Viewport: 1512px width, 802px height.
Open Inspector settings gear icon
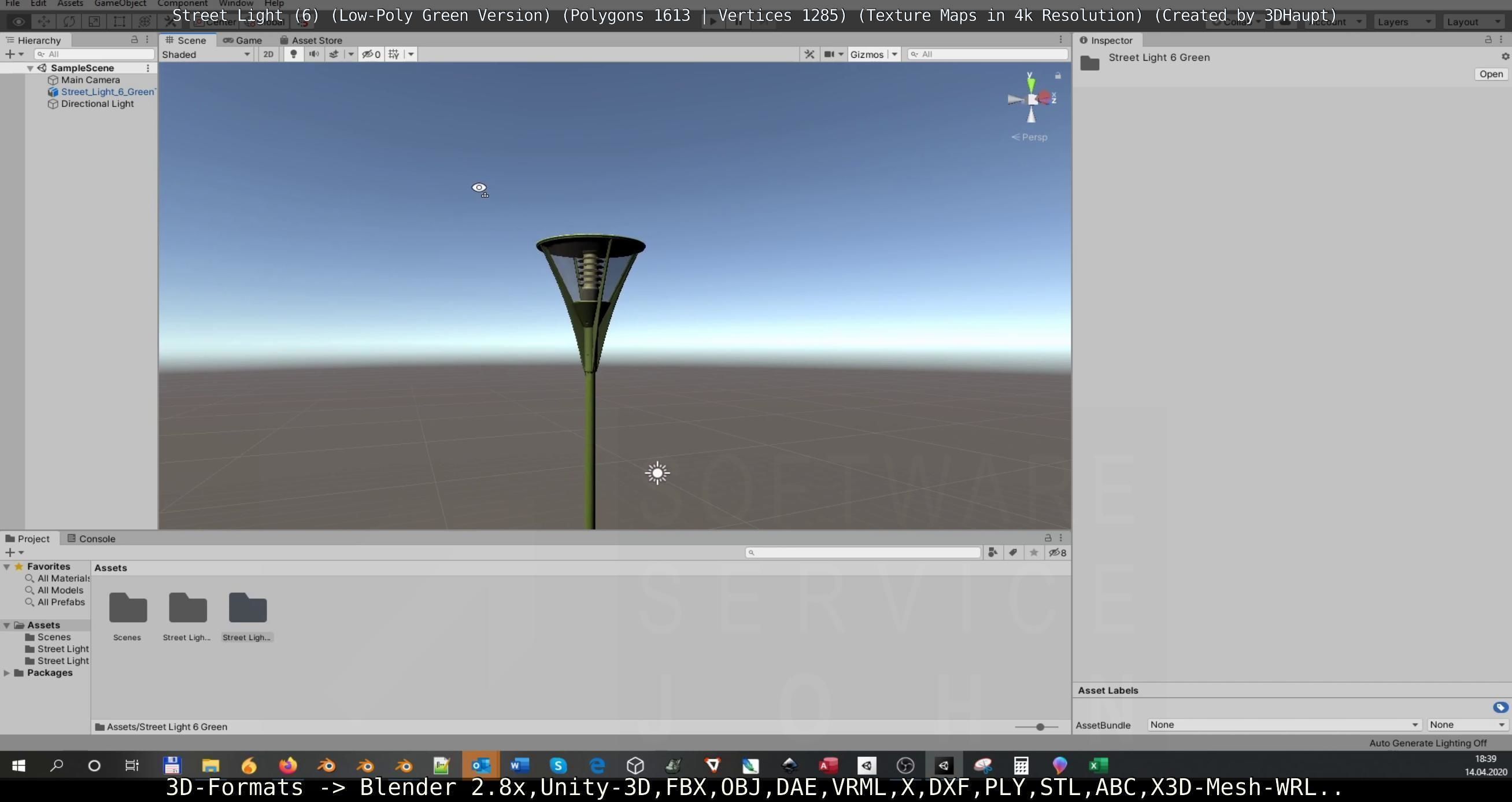click(x=1505, y=56)
